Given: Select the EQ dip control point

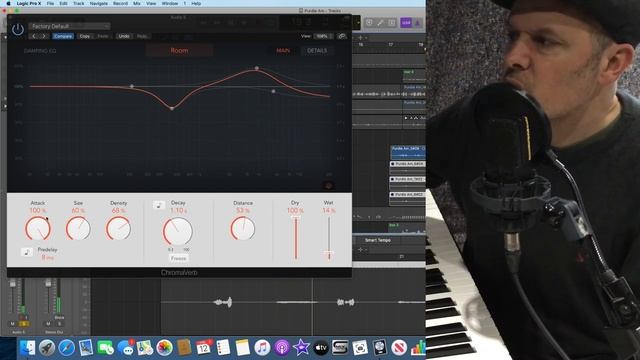Looking at the screenshot, I should 172,109.
